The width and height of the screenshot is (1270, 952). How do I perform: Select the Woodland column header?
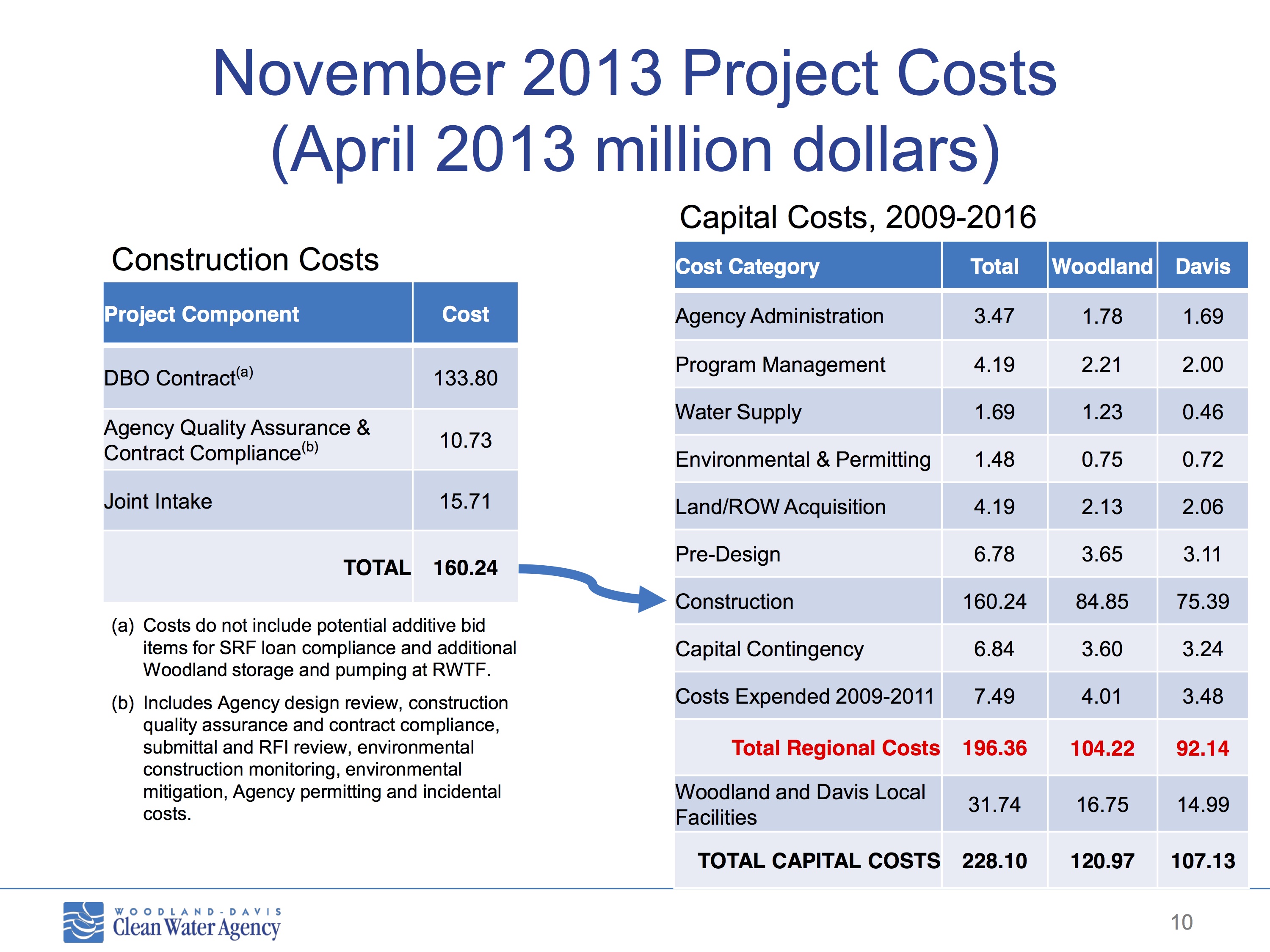[x=1102, y=266]
